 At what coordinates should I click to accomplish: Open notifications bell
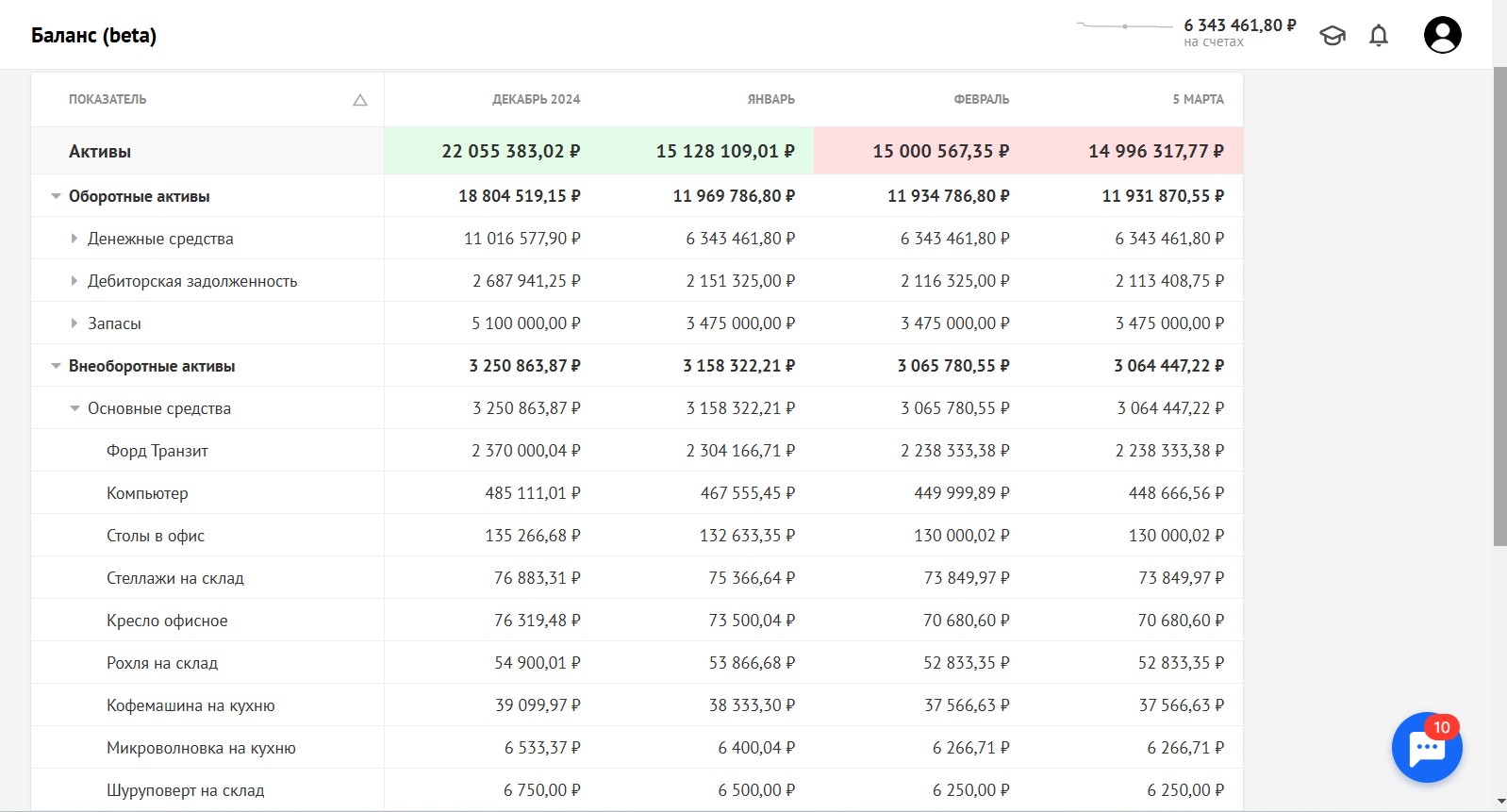(1379, 36)
